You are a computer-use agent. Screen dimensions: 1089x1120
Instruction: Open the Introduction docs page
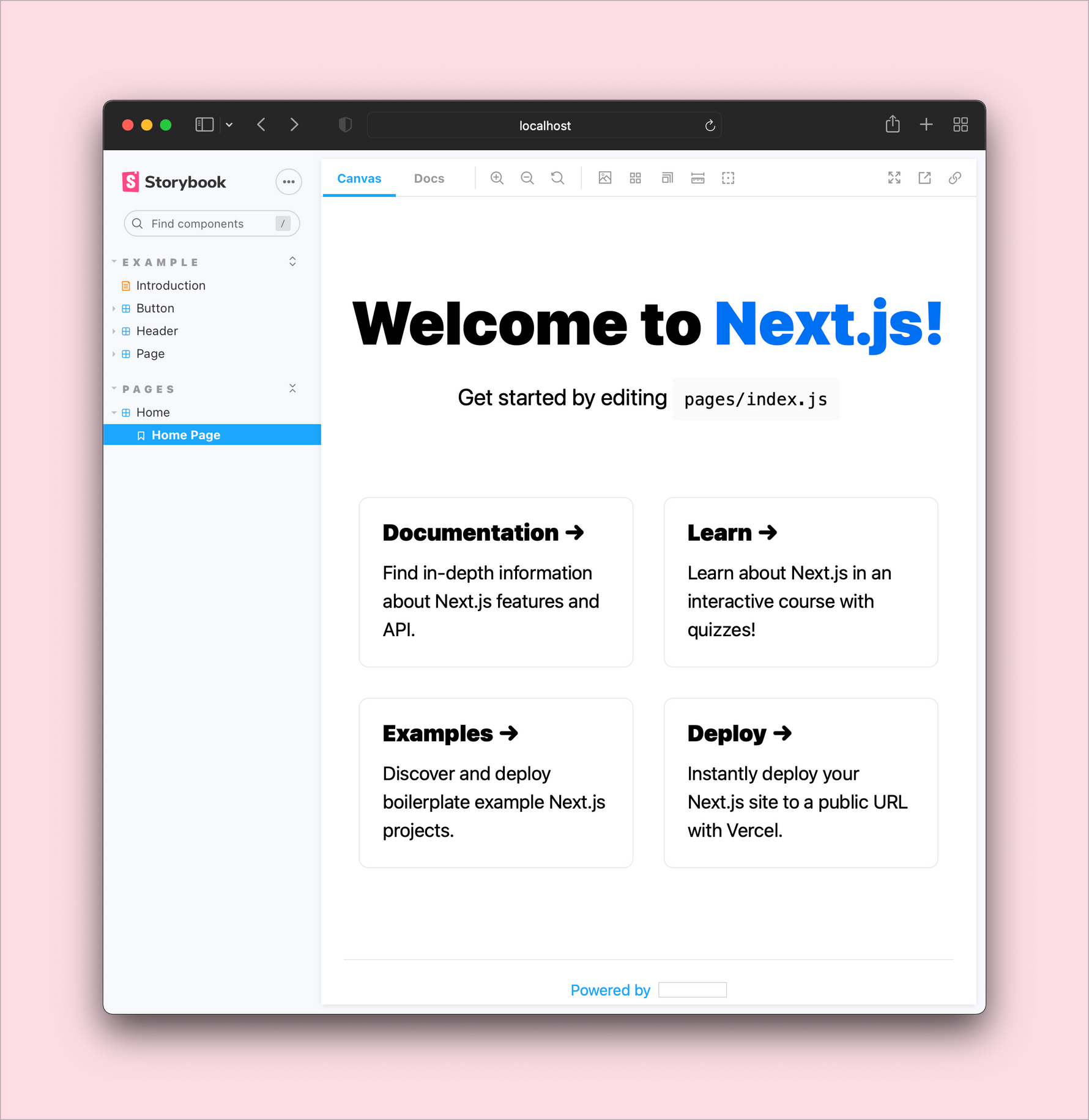(171, 286)
